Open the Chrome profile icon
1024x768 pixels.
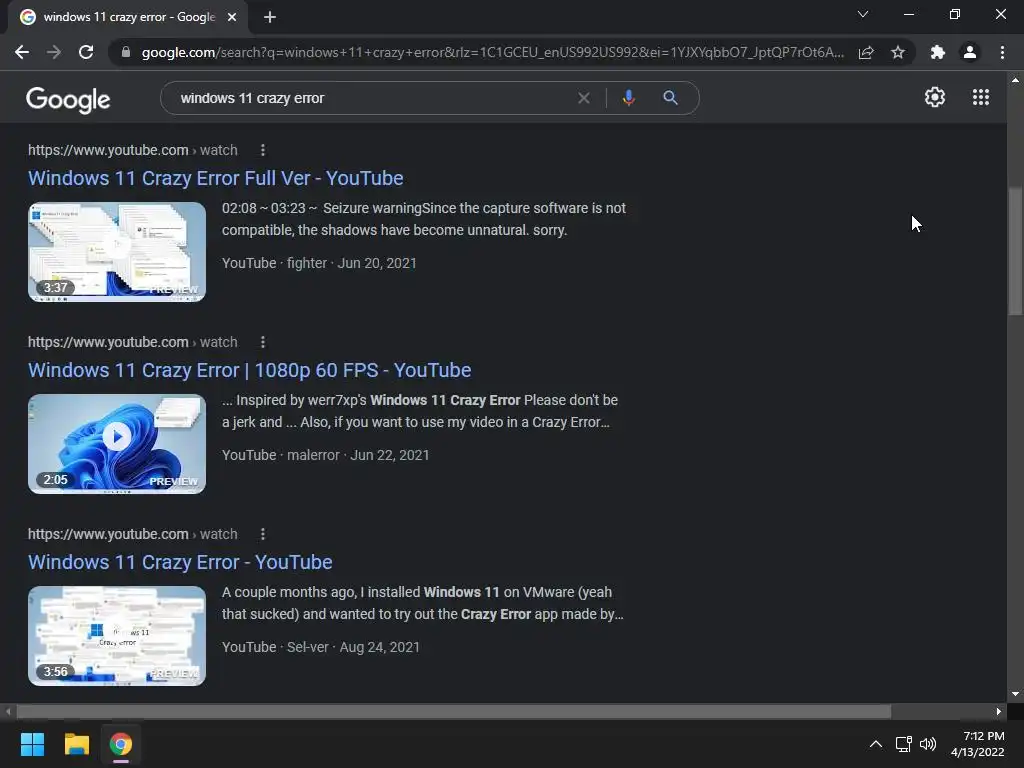tap(970, 52)
